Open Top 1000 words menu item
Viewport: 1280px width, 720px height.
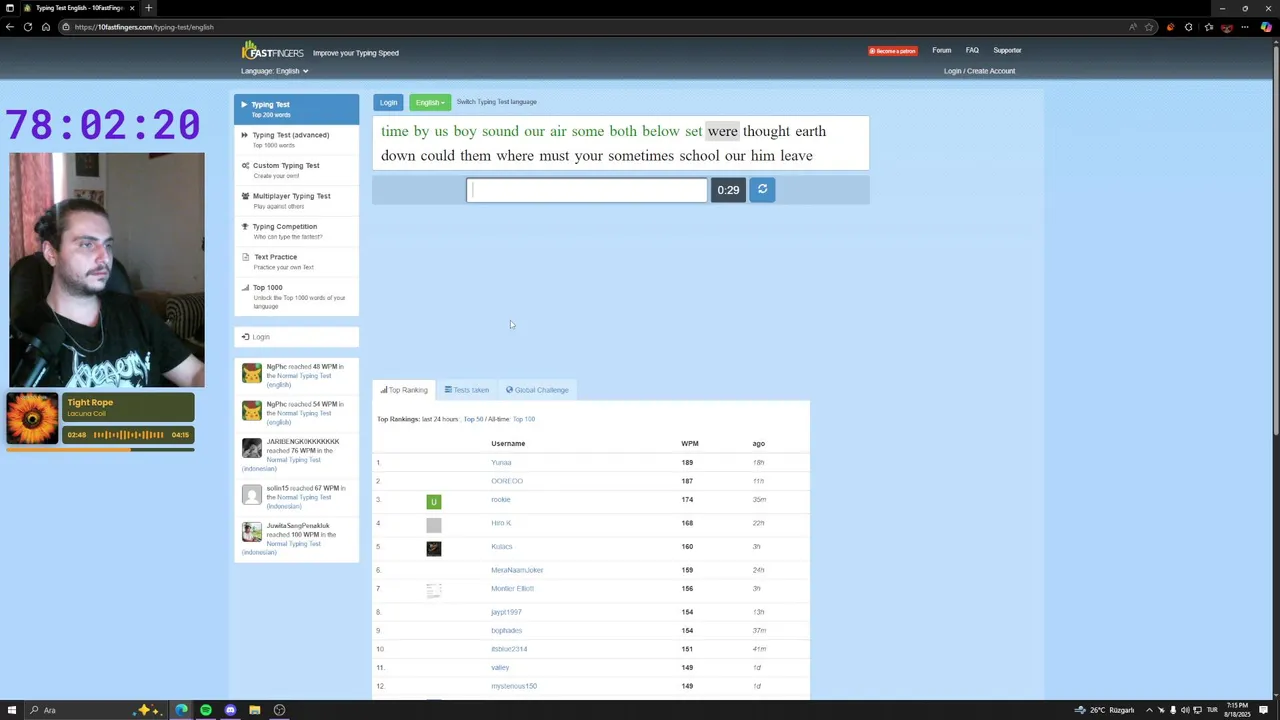coord(296,296)
